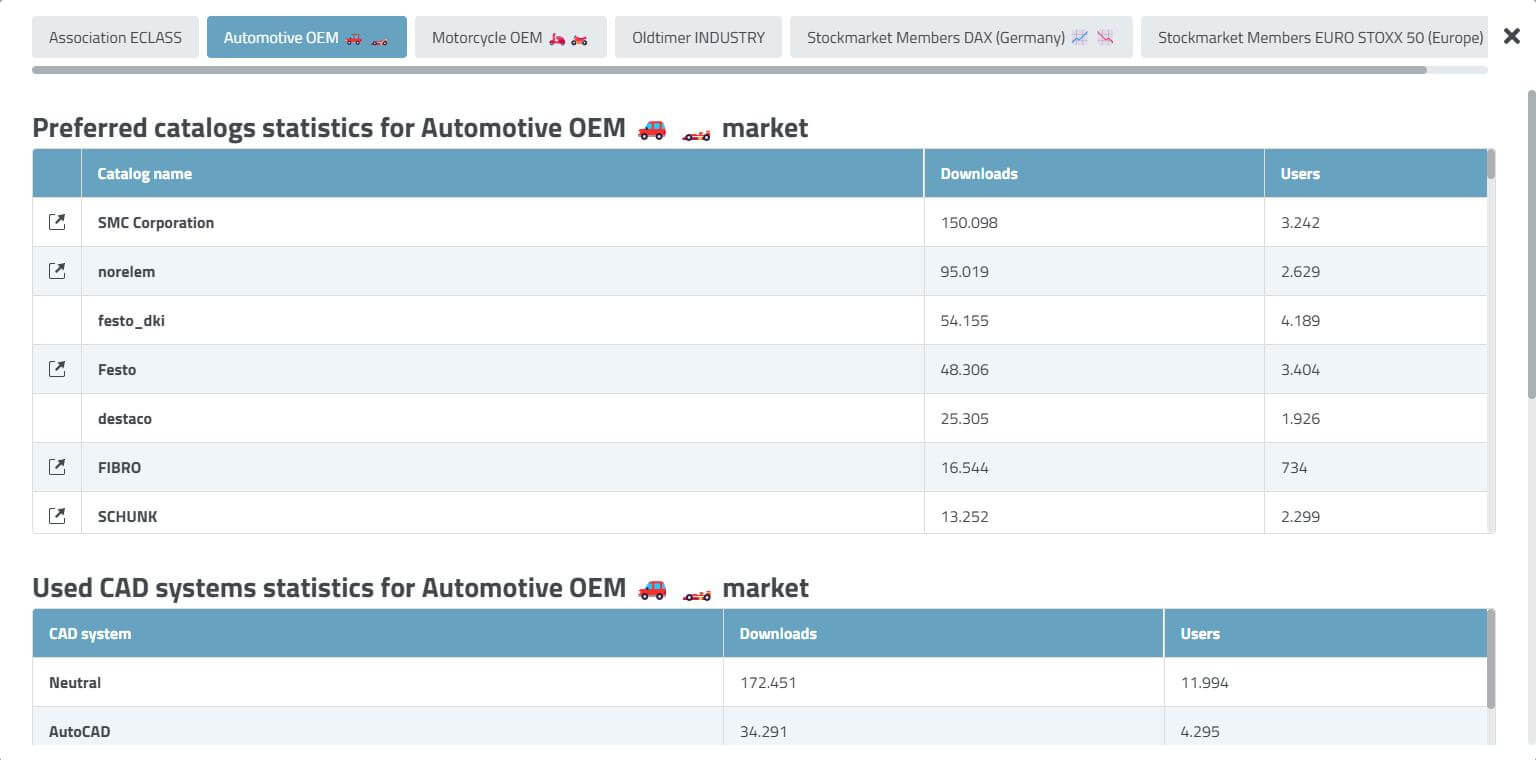Click downloads value 13.252
The height and width of the screenshot is (760, 1536).
pos(965,516)
